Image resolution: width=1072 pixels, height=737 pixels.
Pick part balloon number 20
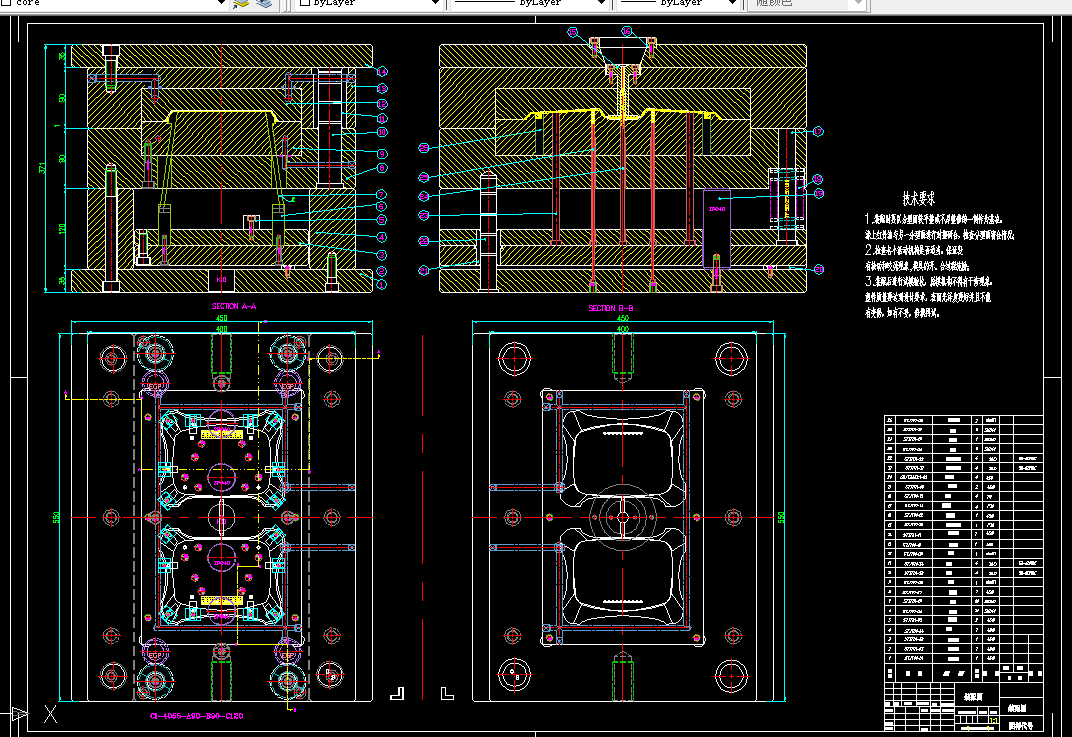[818, 269]
